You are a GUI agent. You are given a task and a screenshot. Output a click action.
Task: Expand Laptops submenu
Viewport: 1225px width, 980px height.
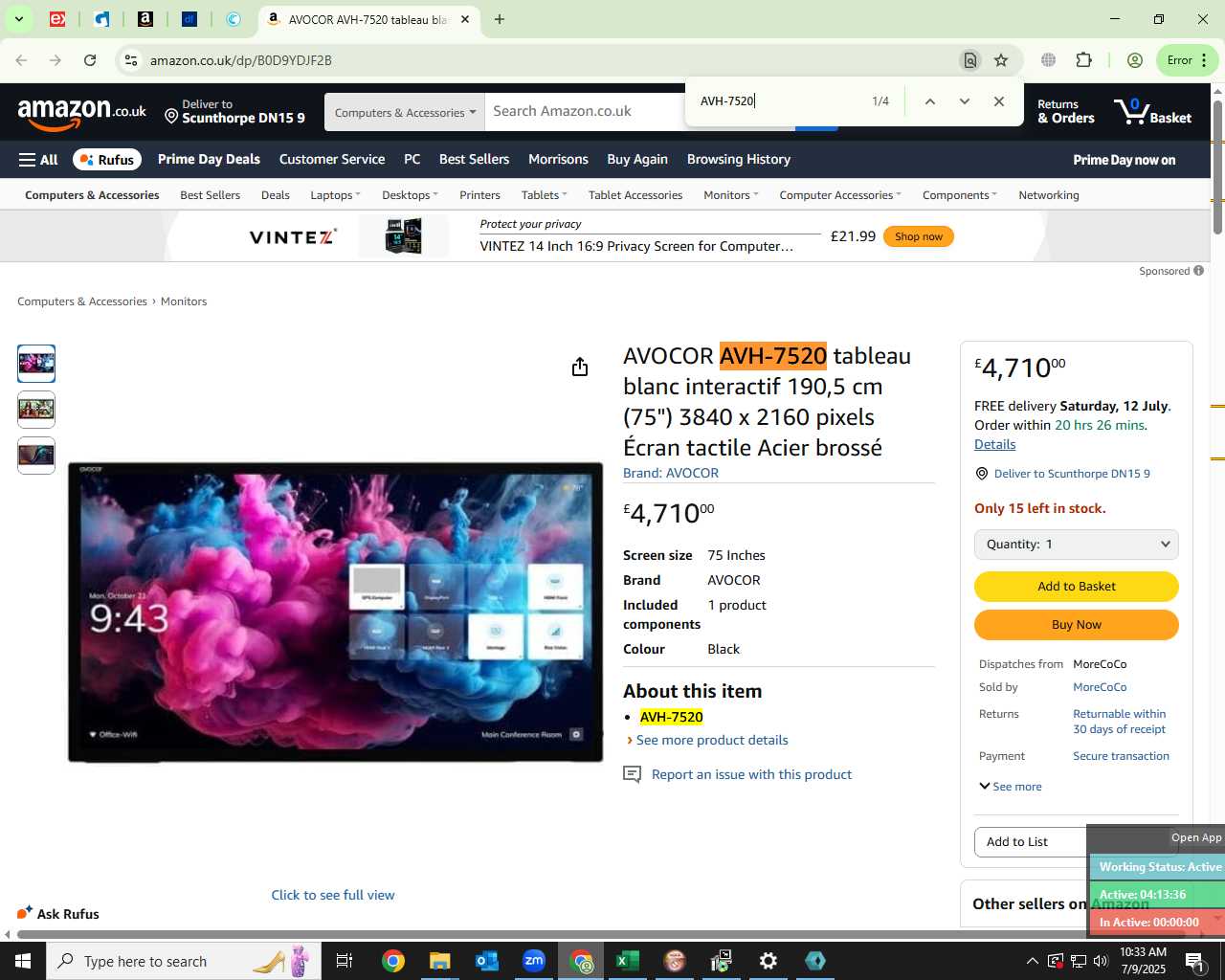click(x=335, y=195)
